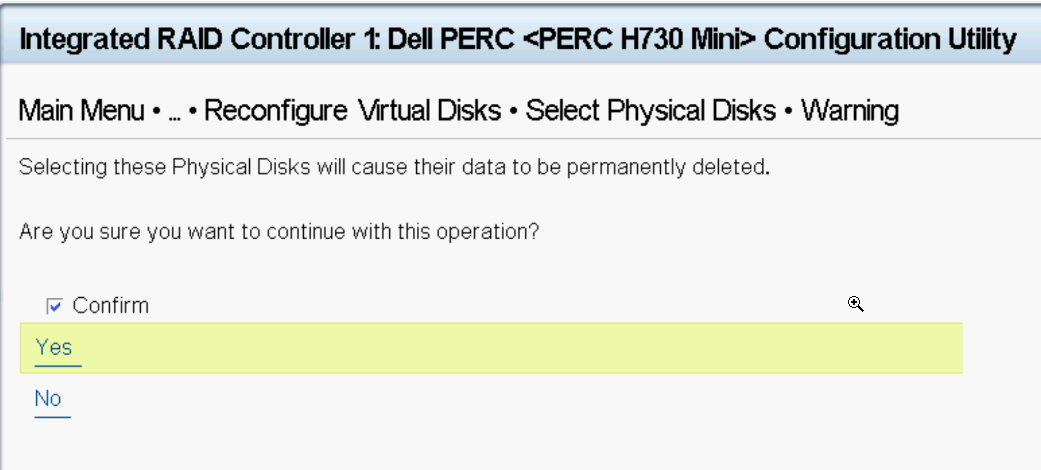1041x470 pixels.
Task: Choose No to cancel the operation
Action: (48, 399)
